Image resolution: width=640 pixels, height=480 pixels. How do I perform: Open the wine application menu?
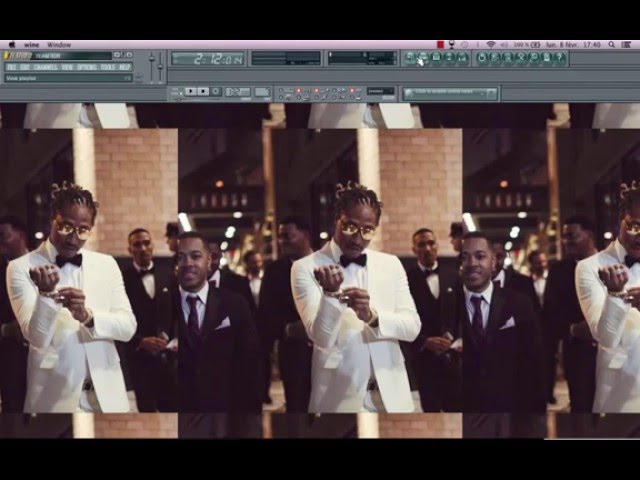coord(32,45)
